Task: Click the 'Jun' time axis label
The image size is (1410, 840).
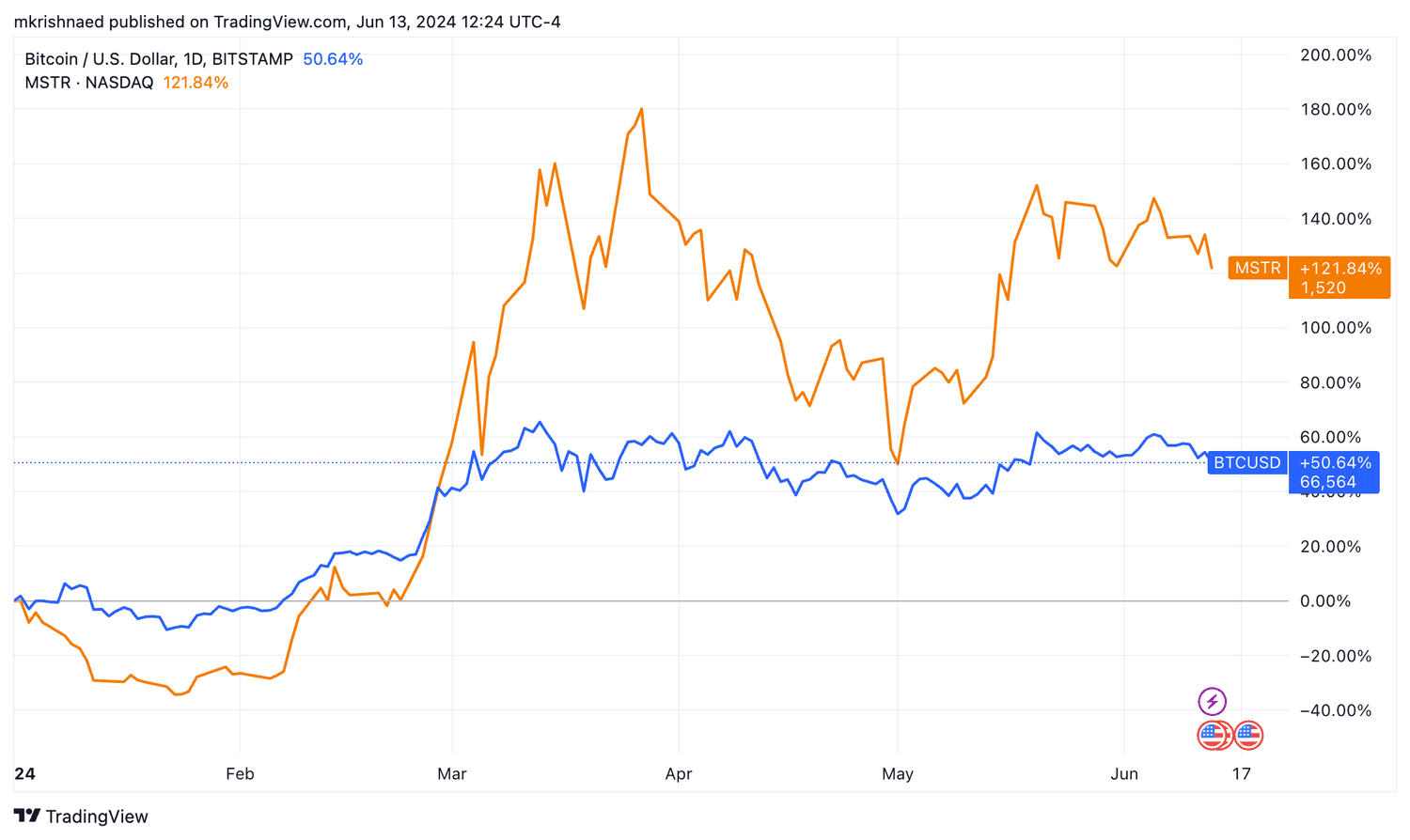Action: (x=1124, y=774)
